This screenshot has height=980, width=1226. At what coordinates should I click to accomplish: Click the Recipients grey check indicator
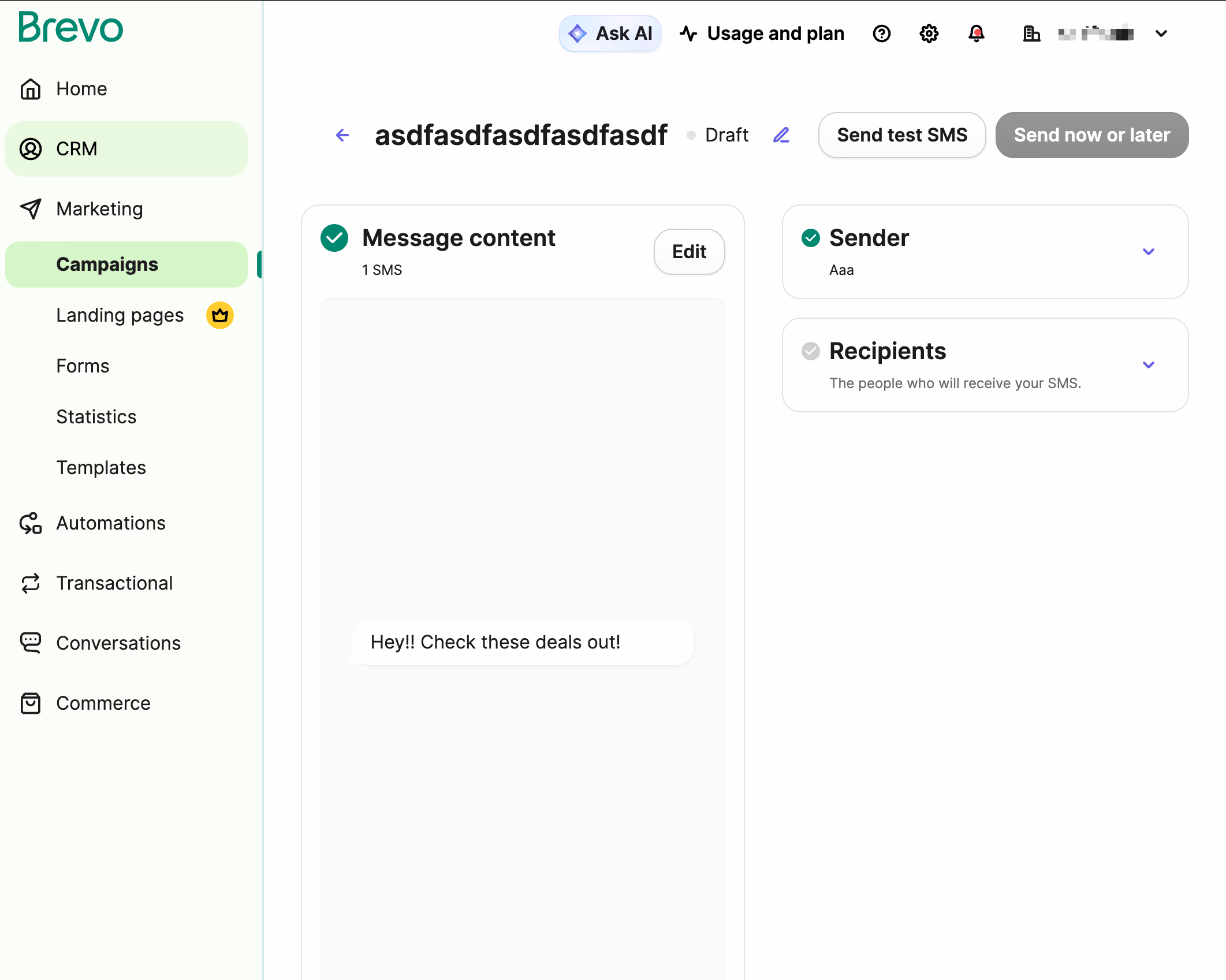point(811,351)
